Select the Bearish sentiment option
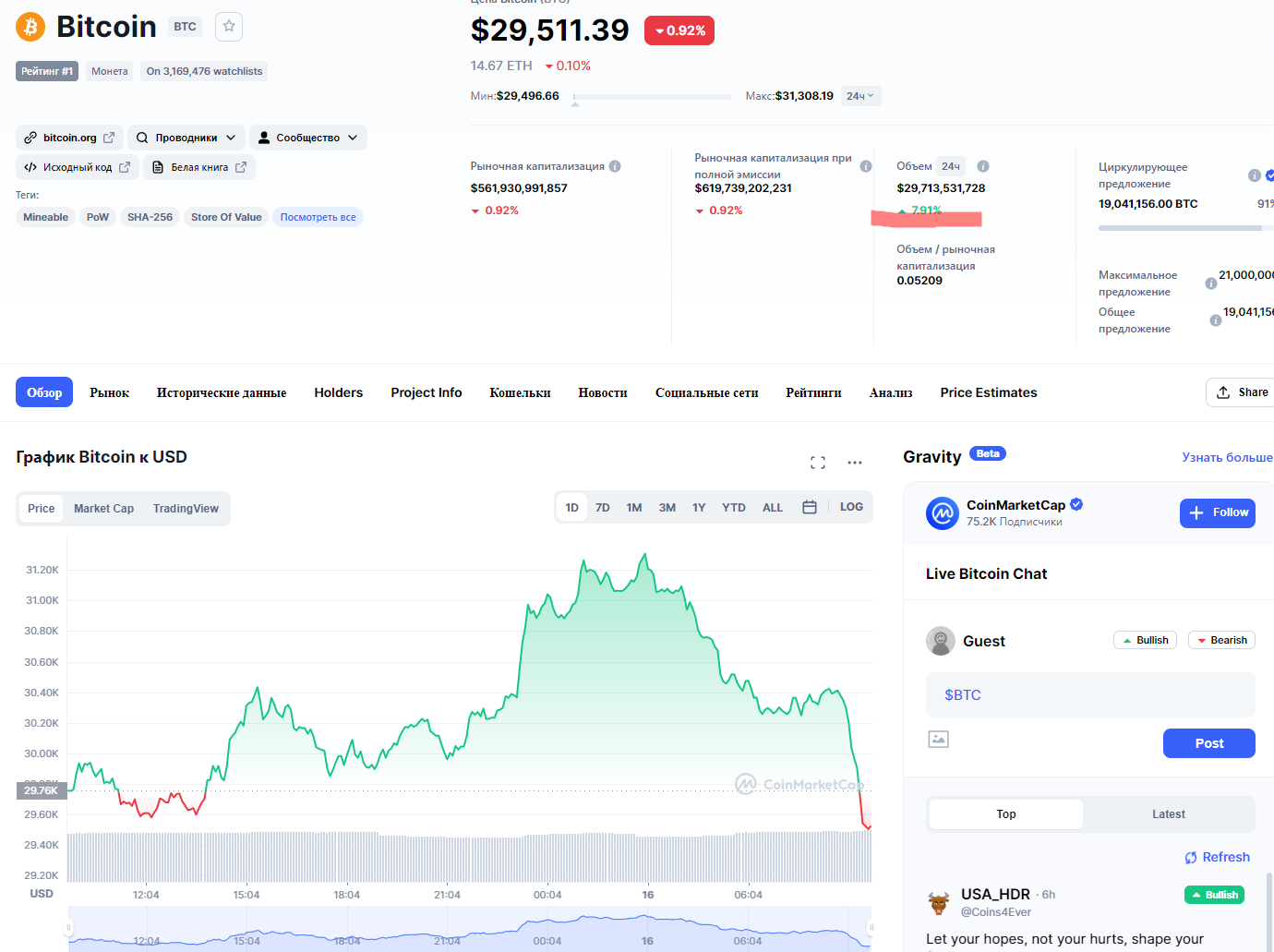The height and width of the screenshot is (952, 1274). (1221, 640)
